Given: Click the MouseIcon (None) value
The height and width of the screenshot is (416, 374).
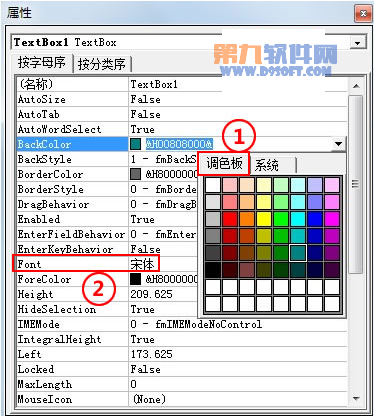Looking at the screenshot, I should (149, 399).
